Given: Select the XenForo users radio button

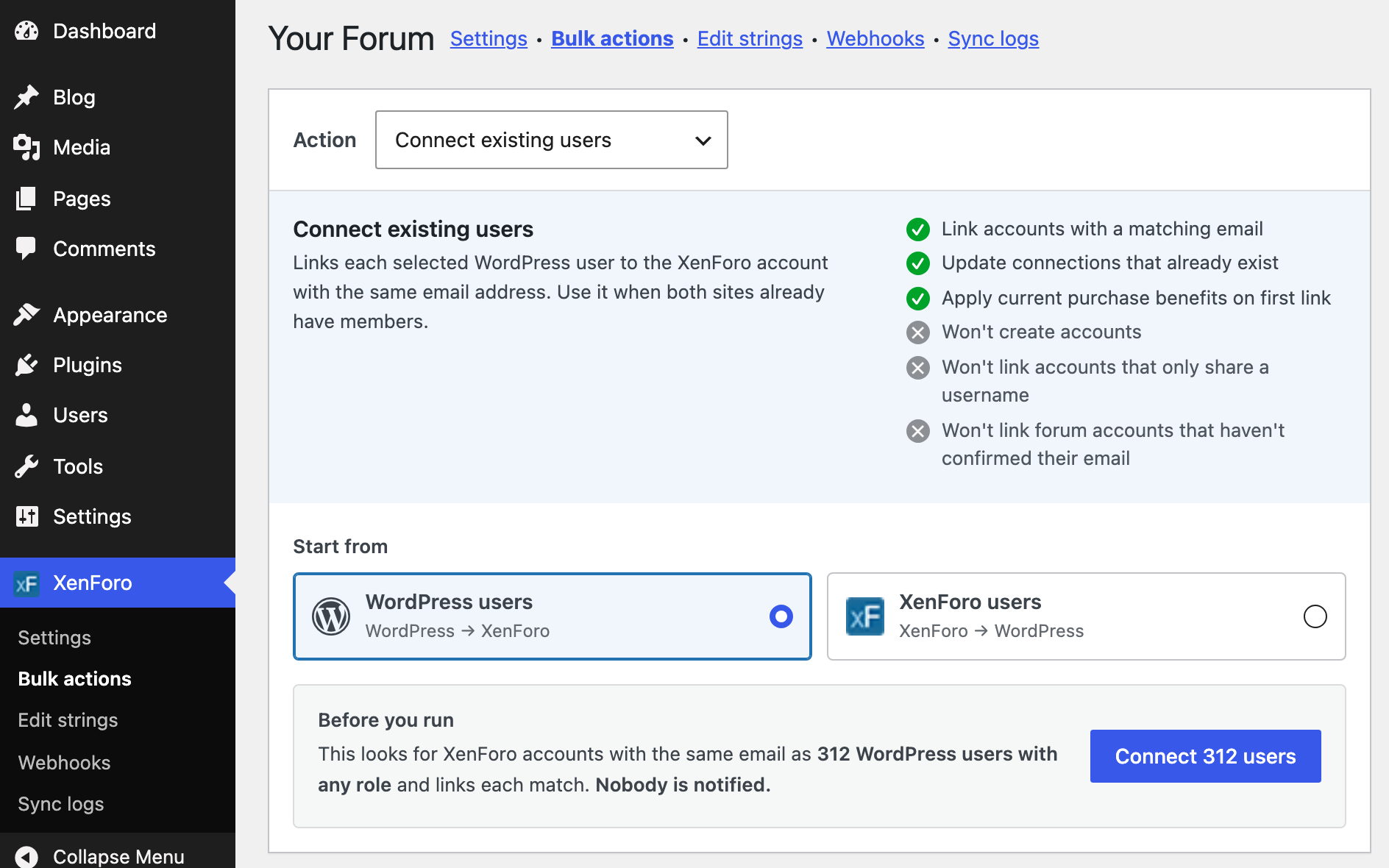Looking at the screenshot, I should pyautogui.click(x=1315, y=616).
